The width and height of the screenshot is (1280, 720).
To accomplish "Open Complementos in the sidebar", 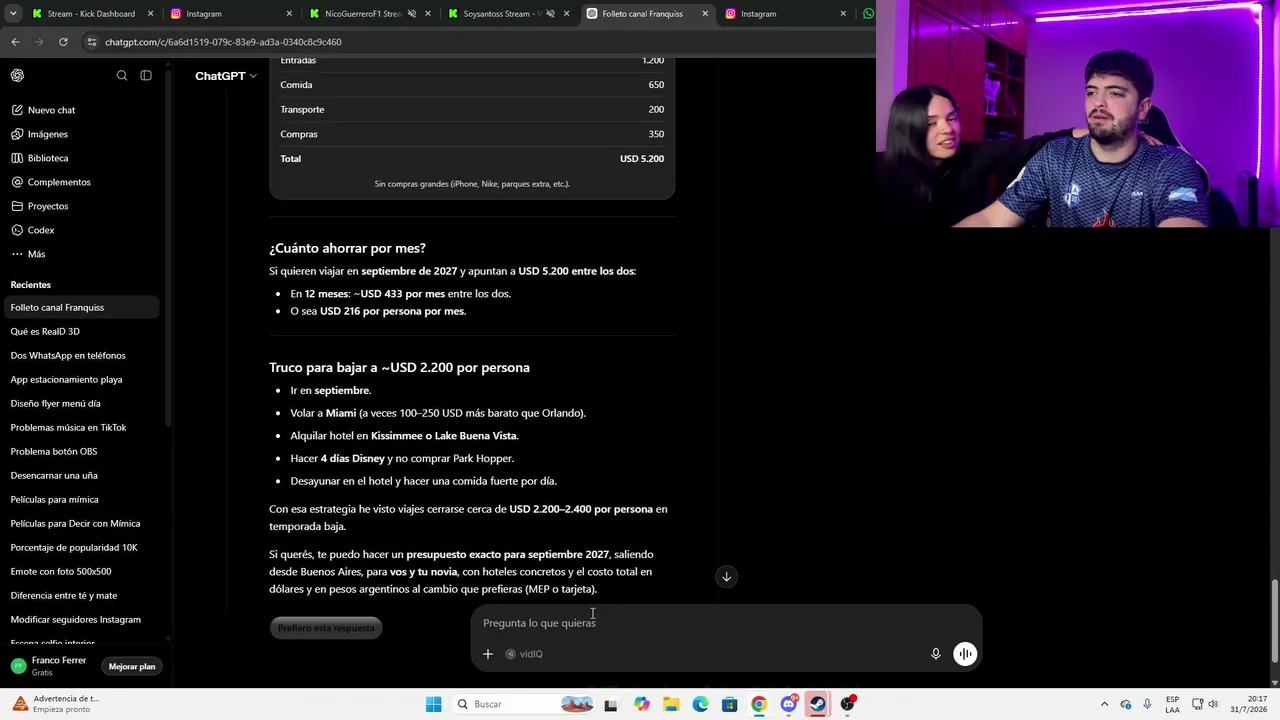I will point(80,182).
